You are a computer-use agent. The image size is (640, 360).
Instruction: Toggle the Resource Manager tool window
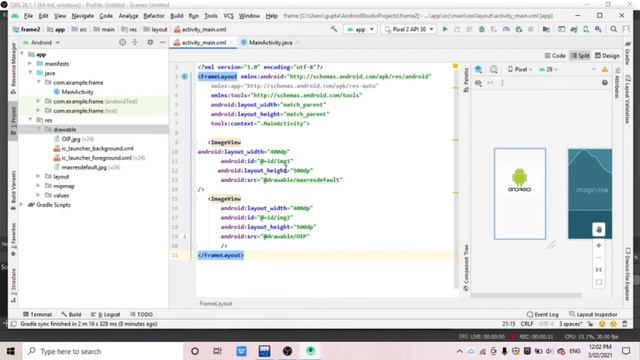click(13, 68)
